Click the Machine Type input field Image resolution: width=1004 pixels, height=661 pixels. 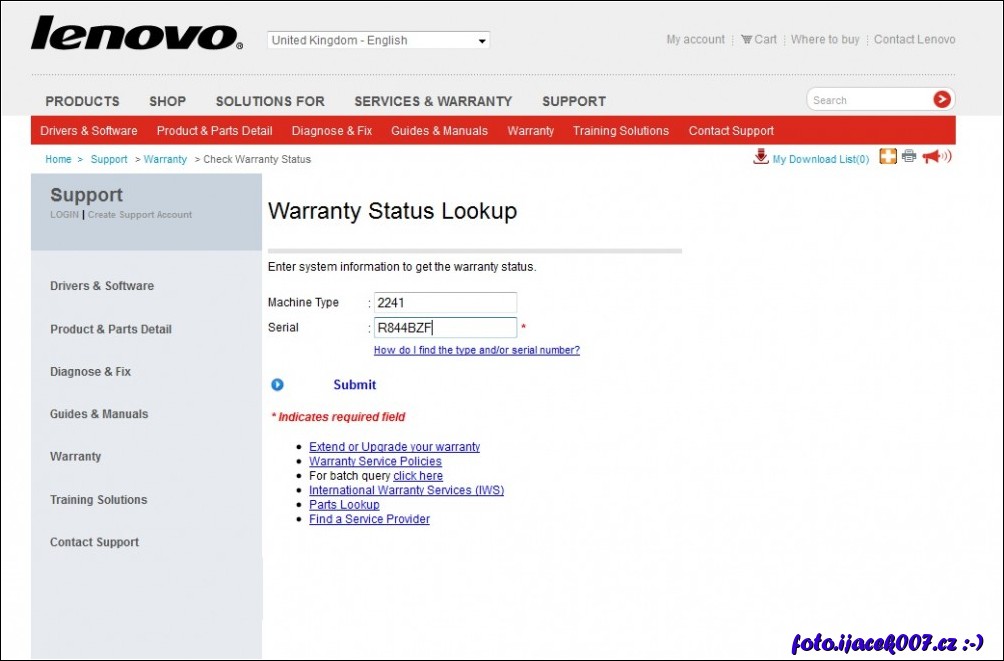click(x=445, y=303)
